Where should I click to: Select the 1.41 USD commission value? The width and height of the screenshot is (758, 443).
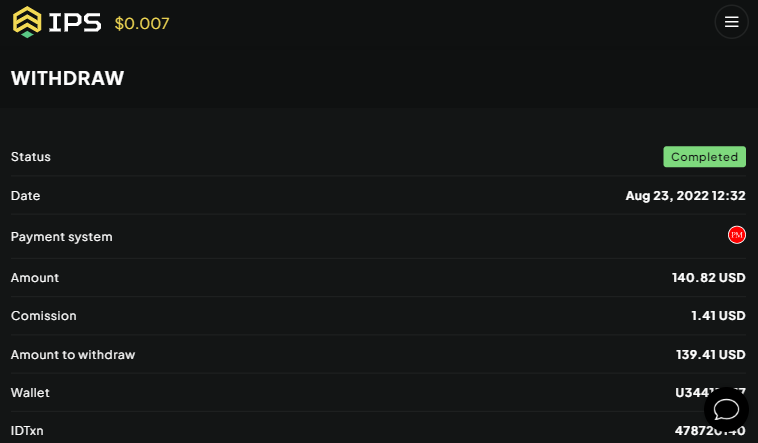coord(718,316)
